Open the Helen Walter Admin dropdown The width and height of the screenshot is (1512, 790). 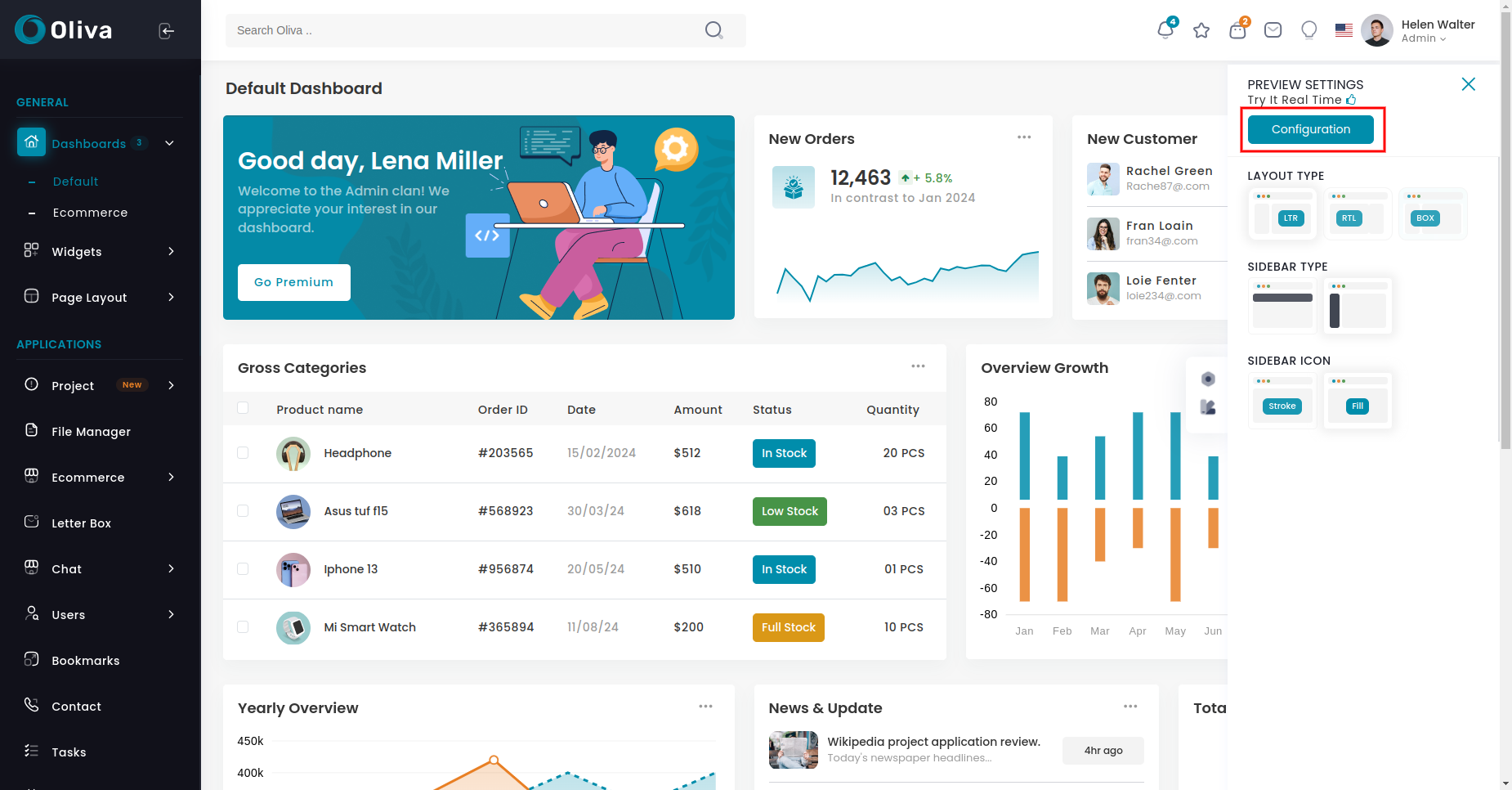point(1419,31)
